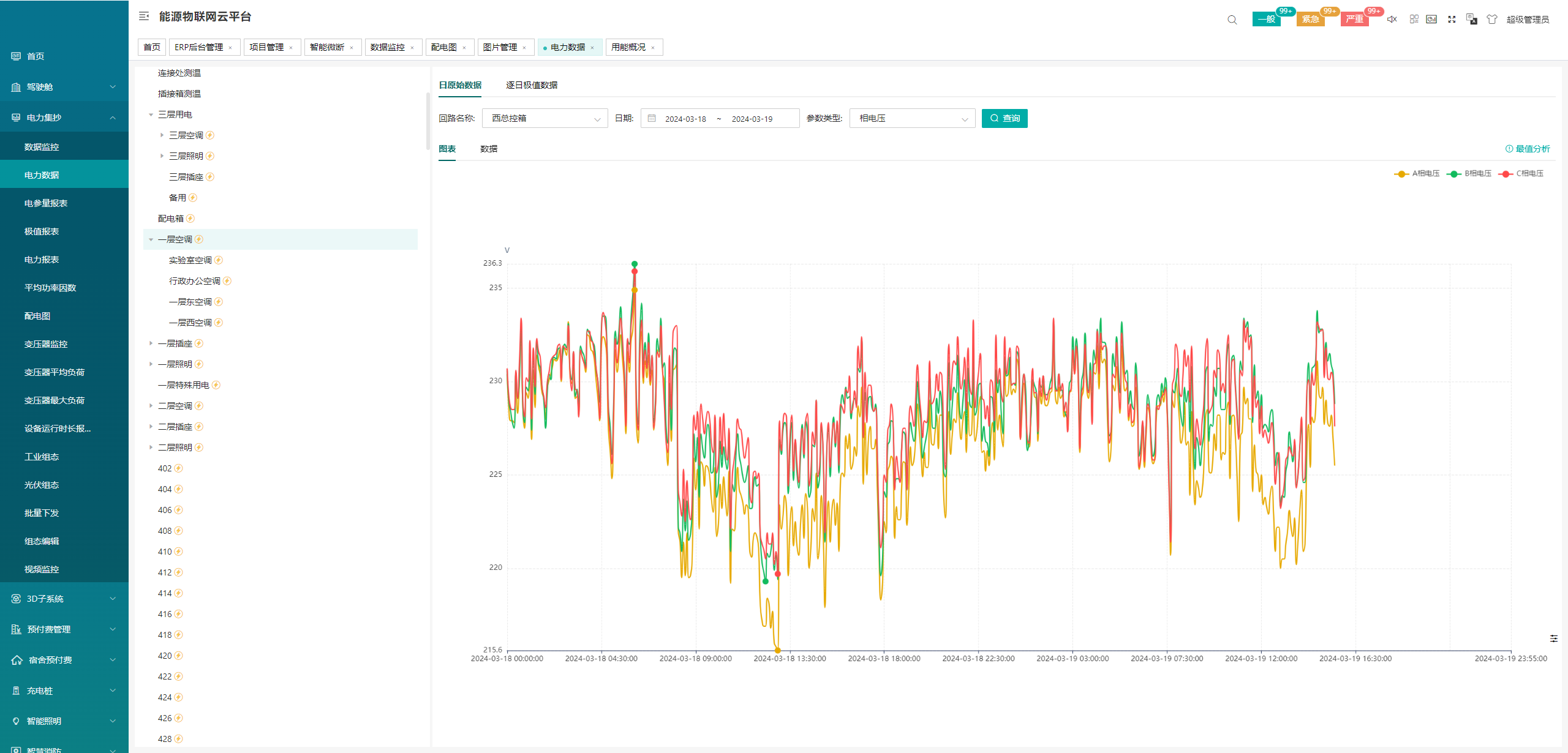The width and height of the screenshot is (1568, 753).
Task: Click the calendar icon in date field
Action: click(652, 118)
